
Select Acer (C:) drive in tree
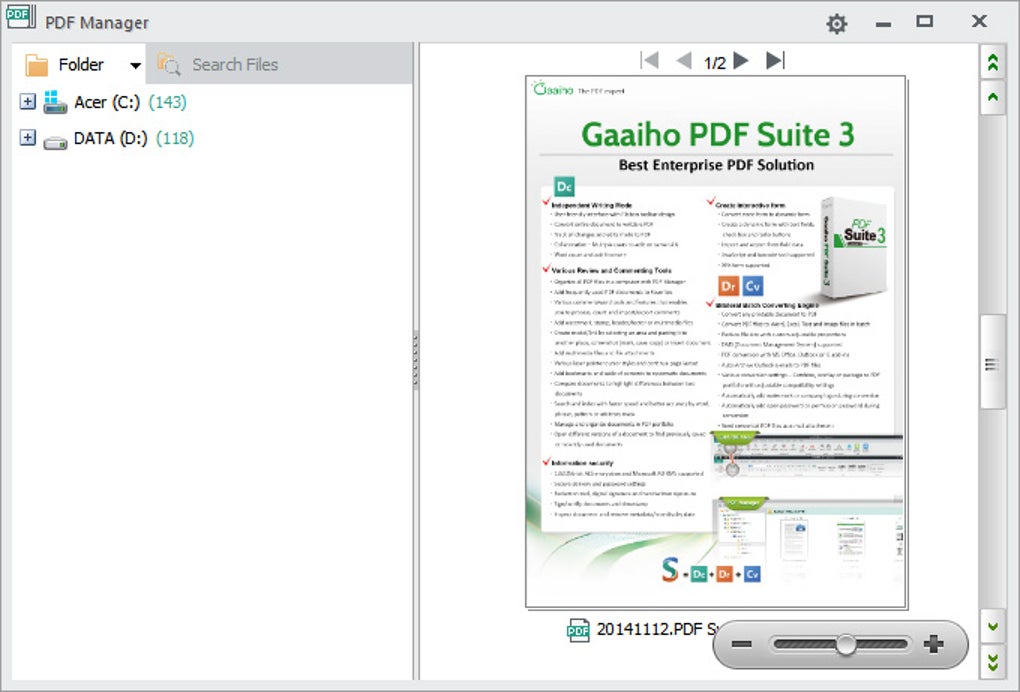(x=107, y=102)
